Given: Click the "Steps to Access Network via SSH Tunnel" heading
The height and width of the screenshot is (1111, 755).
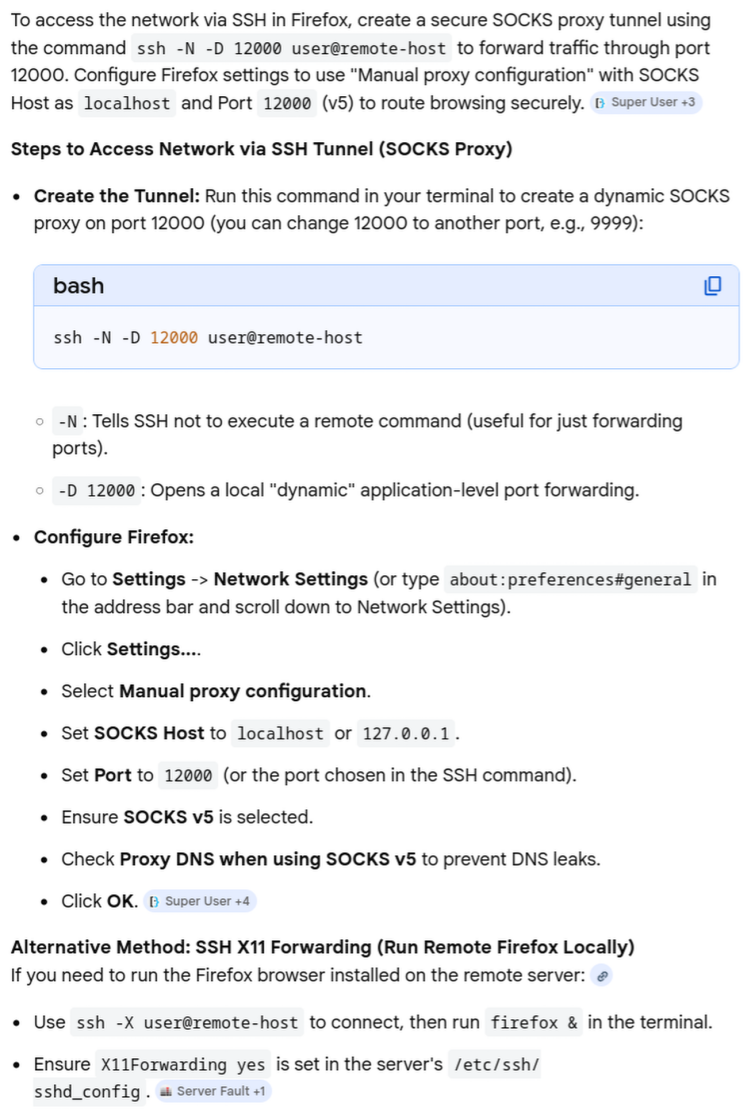Looking at the screenshot, I should coord(261,149).
